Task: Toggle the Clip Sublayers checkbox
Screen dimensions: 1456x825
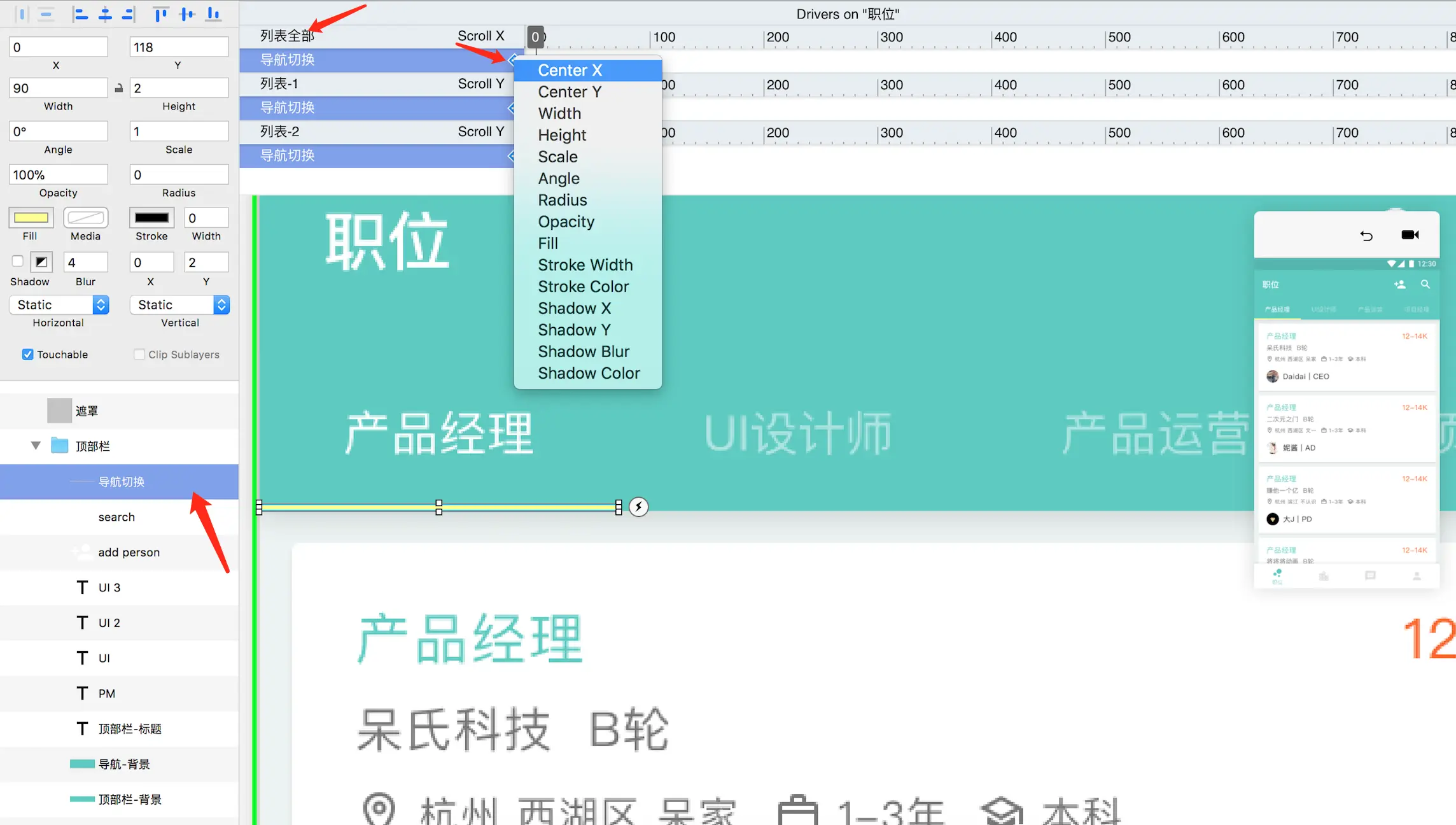Action: click(x=139, y=355)
